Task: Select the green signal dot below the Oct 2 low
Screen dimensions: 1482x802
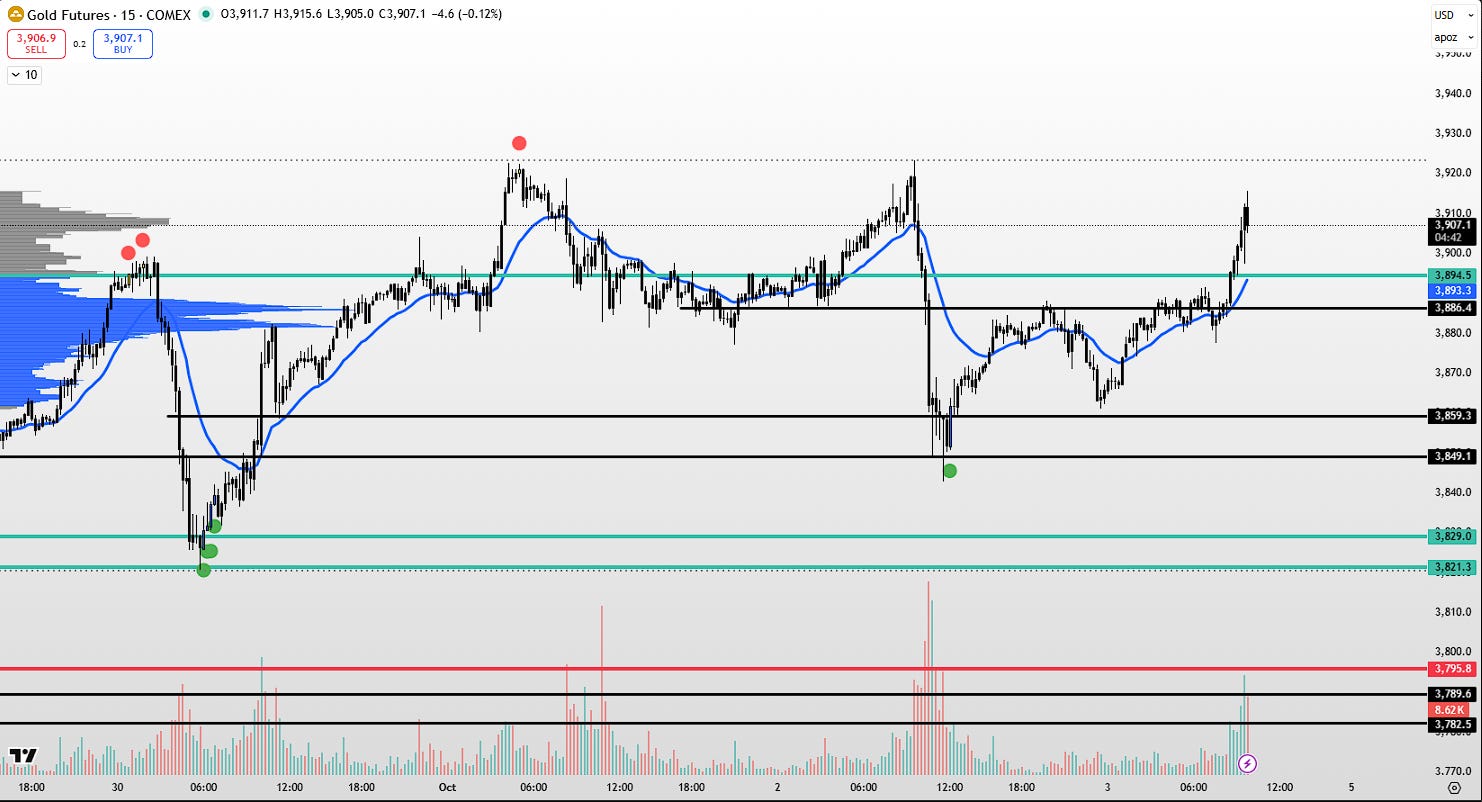Action: [950, 471]
